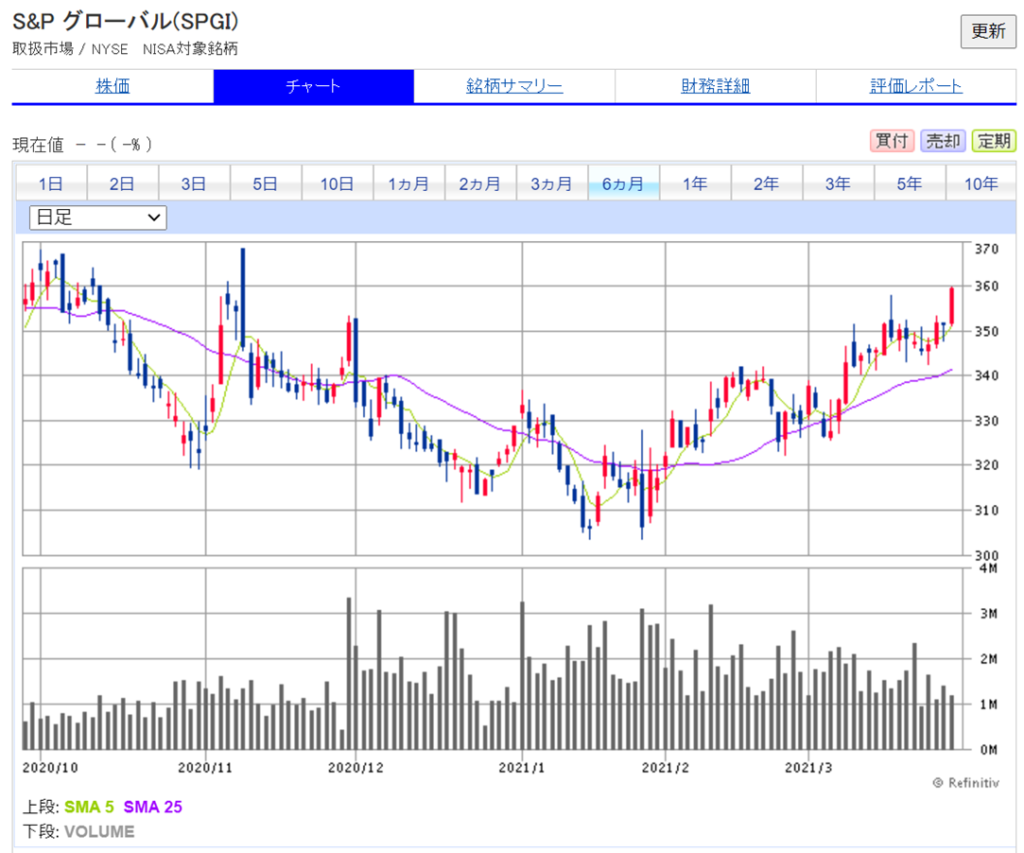Click the latest red candlestick near 360
The width and height of the screenshot is (1024, 853).
(952, 306)
